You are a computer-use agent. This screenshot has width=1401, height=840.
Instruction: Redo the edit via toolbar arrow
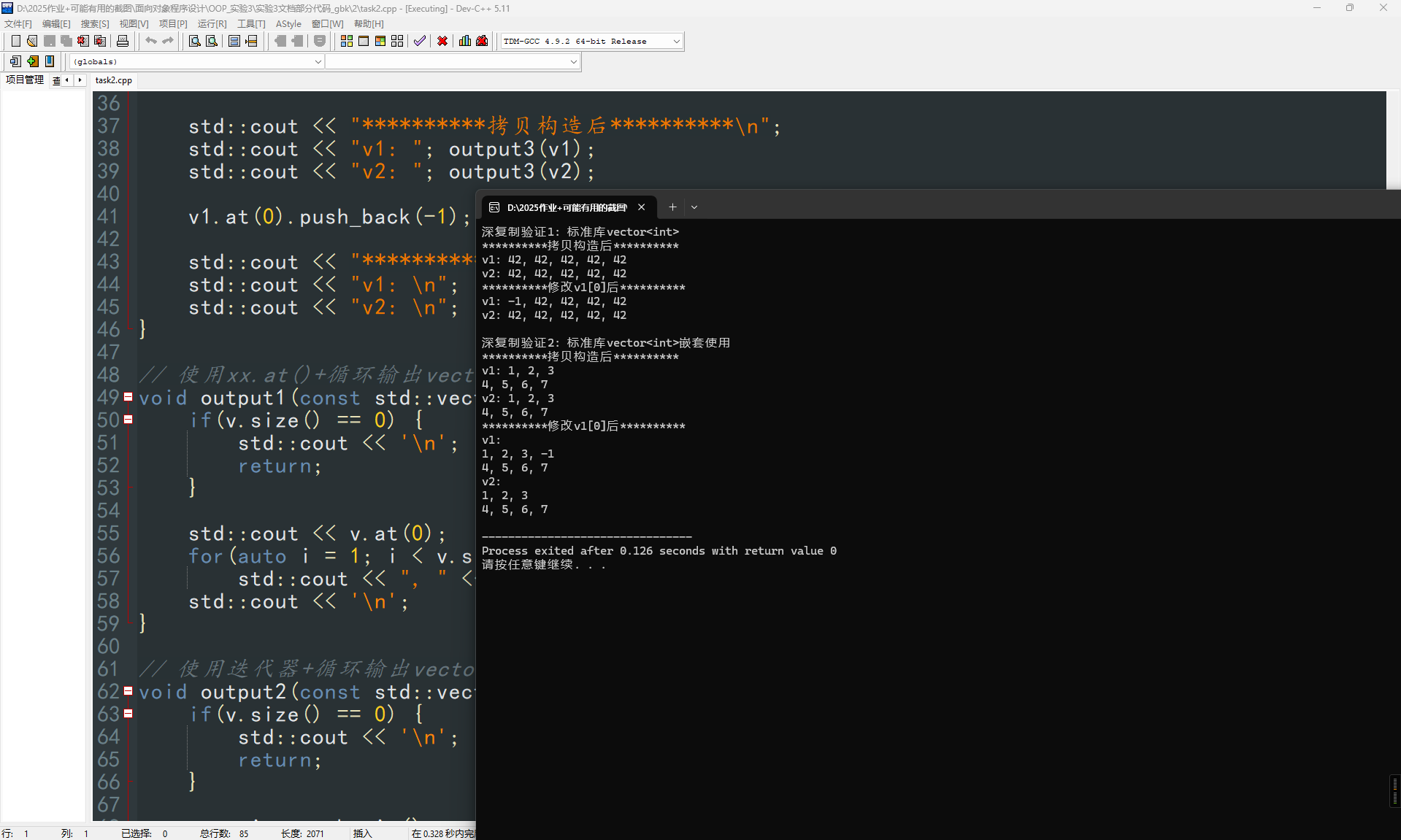tap(168, 41)
